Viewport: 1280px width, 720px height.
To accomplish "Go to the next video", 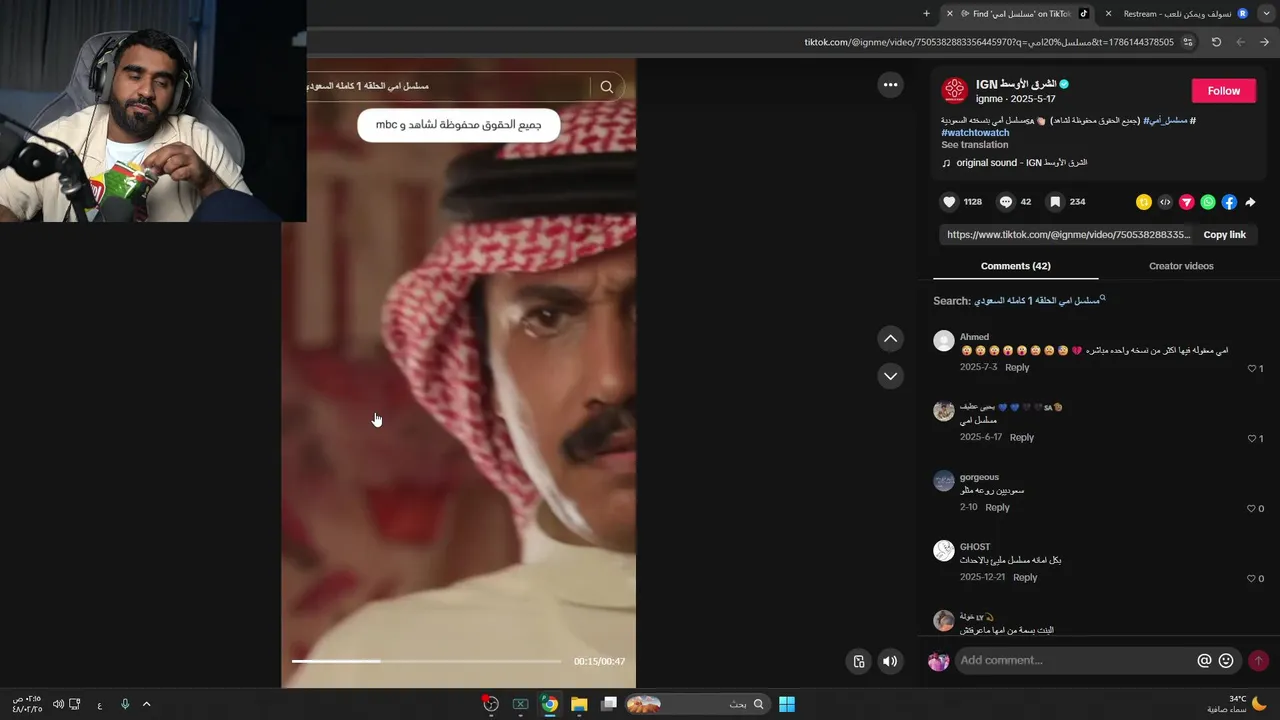I will pyautogui.click(x=890, y=376).
